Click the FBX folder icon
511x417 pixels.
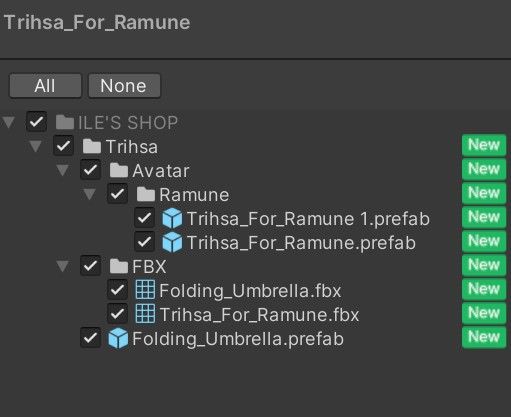pyautogui.click(x=119, y=266)
